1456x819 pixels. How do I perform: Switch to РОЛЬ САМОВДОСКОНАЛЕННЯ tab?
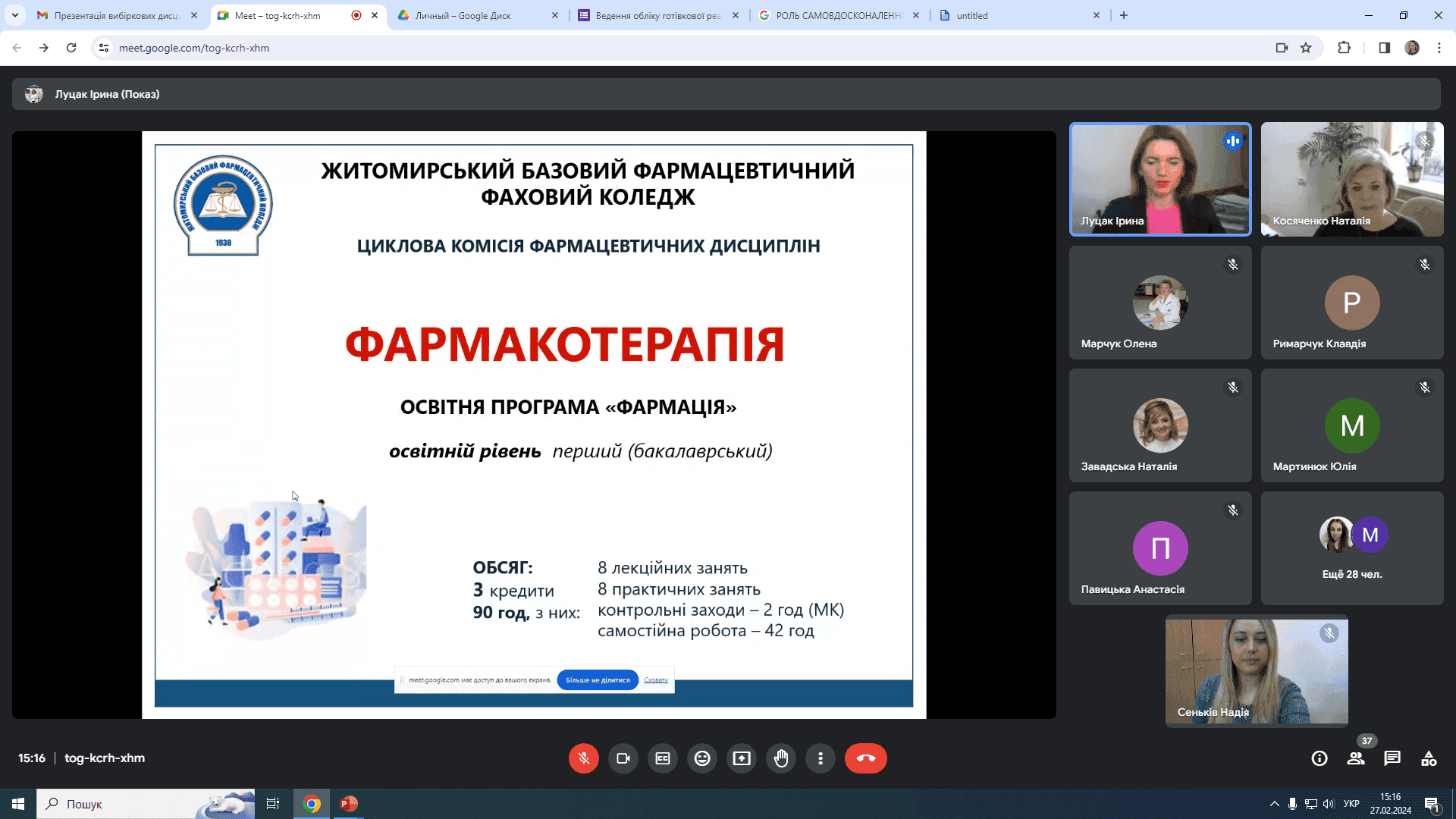pyautogui.click(x=838, y=15)
